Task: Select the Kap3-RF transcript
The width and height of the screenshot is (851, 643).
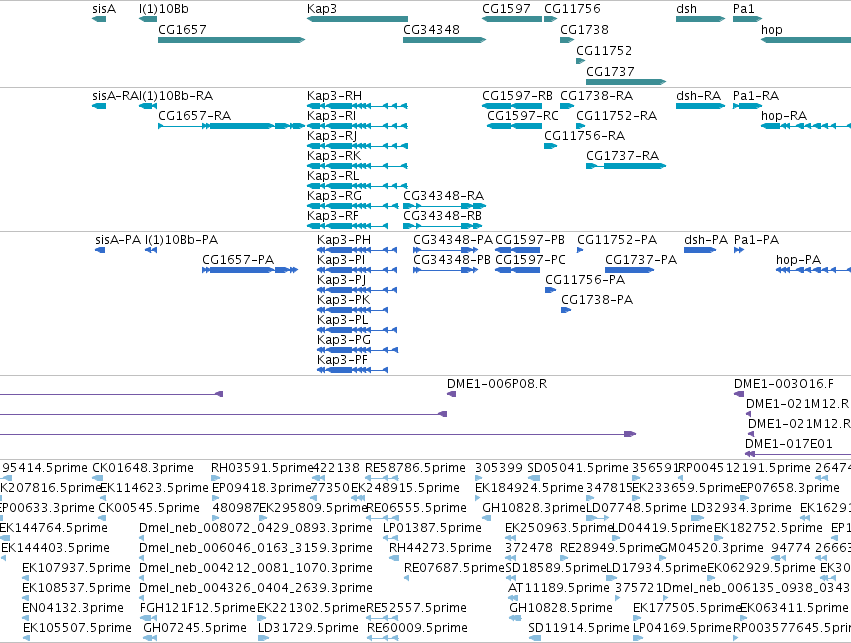Action: 347,226
